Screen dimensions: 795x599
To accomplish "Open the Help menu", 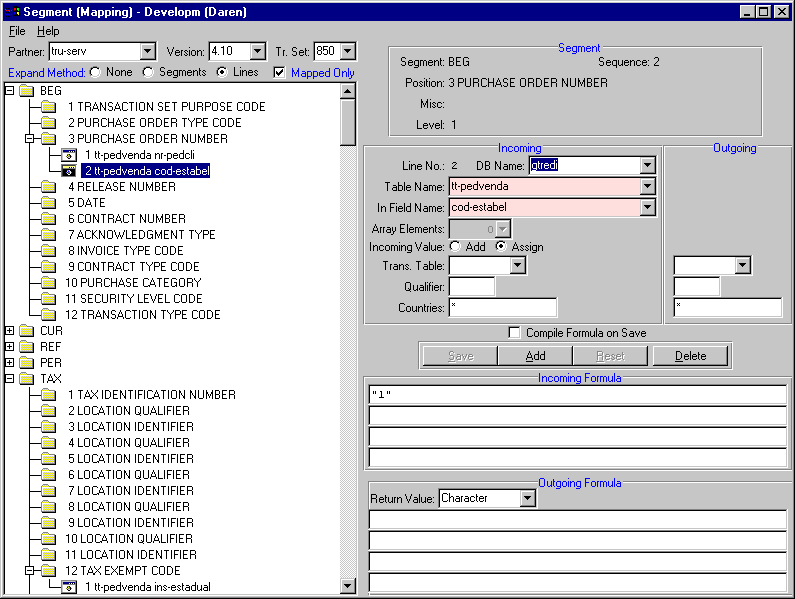I will 48,31.
